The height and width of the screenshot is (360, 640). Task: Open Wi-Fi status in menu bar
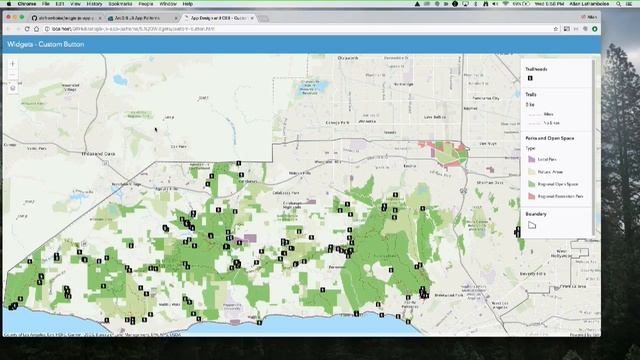[x=505, y=4]
